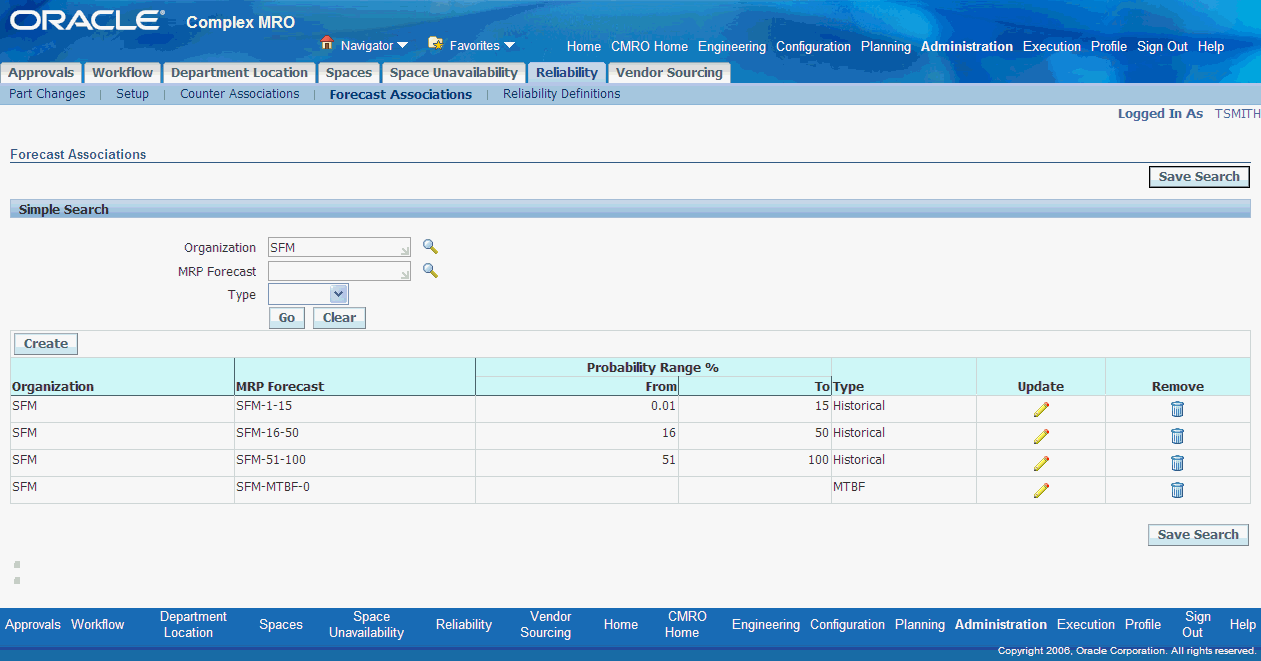Click the trash remove icon for SFM-MTBF-0
The height and width of the screenshot is (661, 1261).
pyautogui.click(x=1177, y=490)
